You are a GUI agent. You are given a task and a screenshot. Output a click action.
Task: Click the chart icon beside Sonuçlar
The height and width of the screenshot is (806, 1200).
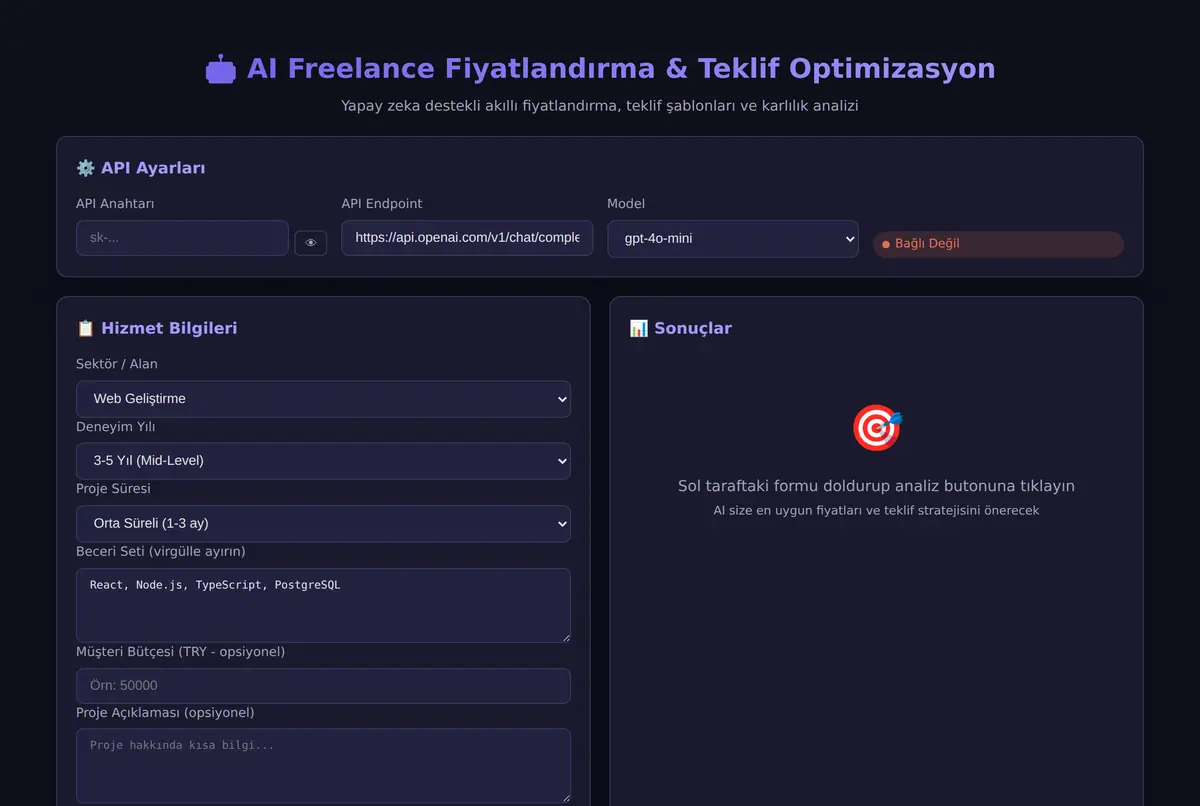click(638, 328)
